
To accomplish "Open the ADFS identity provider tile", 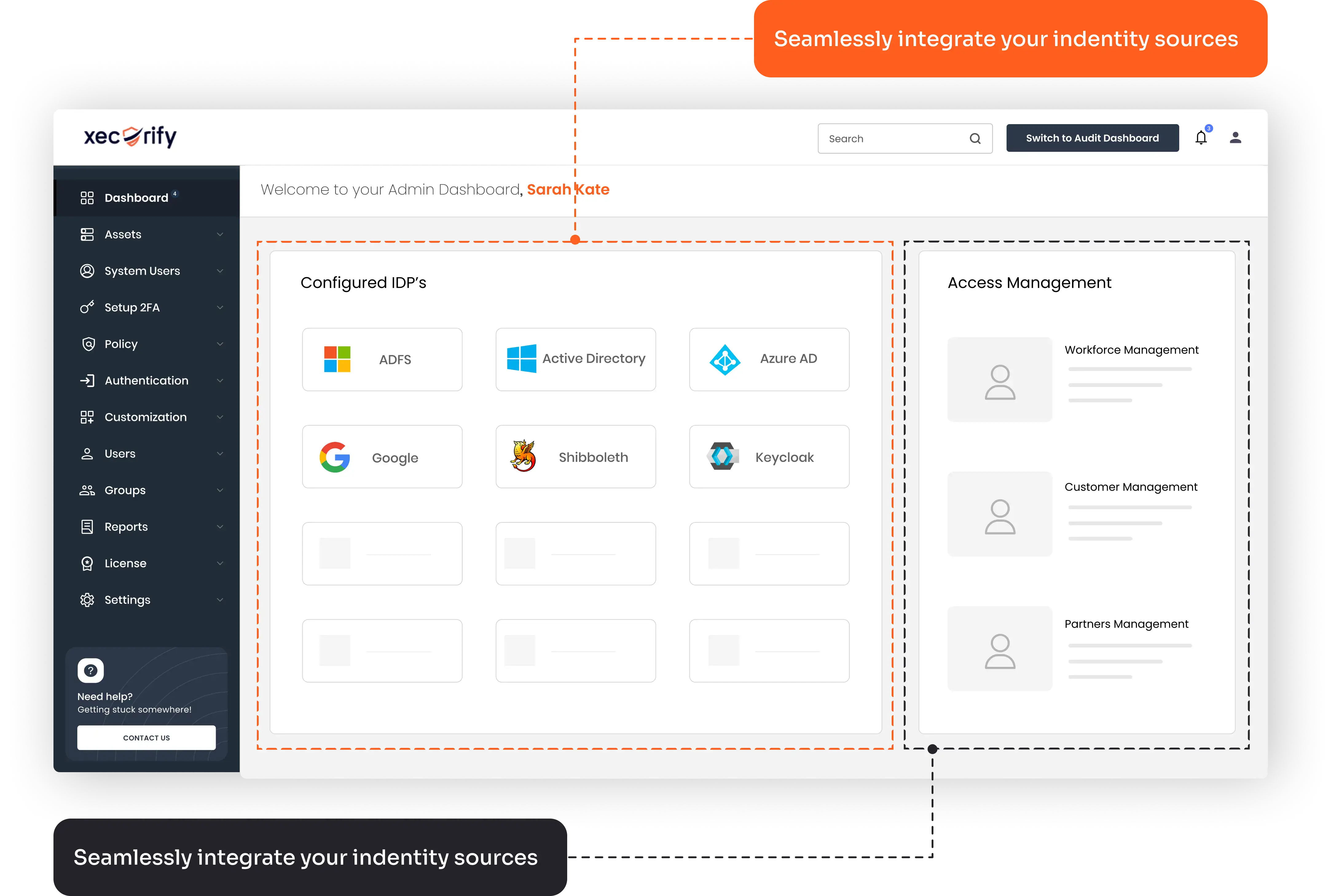I will (382, 360).
